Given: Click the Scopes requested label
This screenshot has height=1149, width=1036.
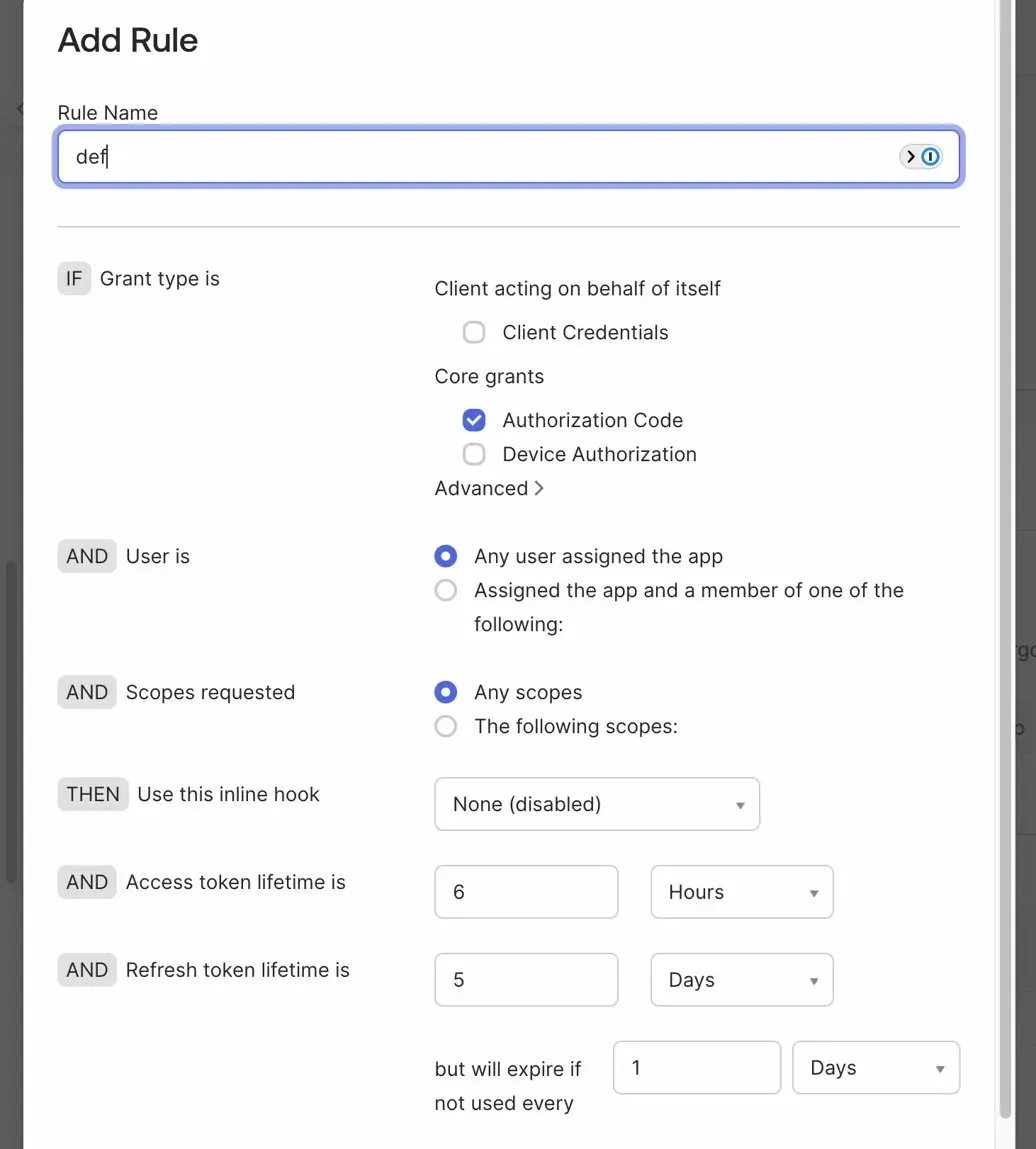Looking at the screenshot, I should click(210, 692).
